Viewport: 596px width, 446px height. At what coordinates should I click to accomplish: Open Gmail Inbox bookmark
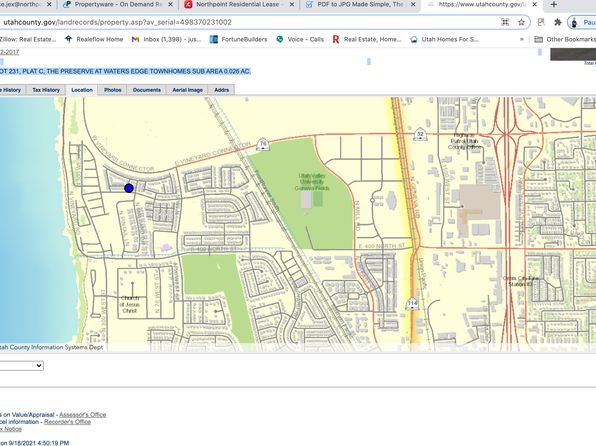tap(166, 39)
